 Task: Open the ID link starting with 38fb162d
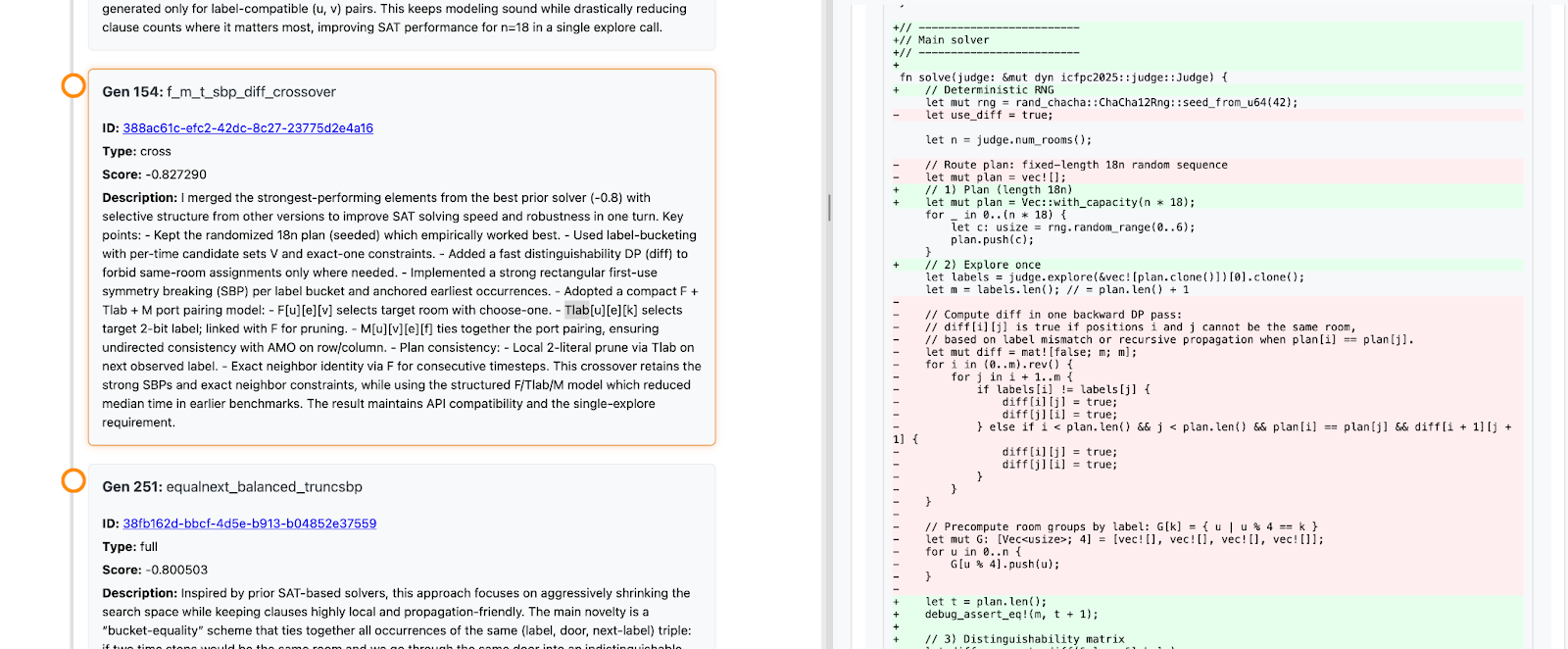(x=249, y=524)
